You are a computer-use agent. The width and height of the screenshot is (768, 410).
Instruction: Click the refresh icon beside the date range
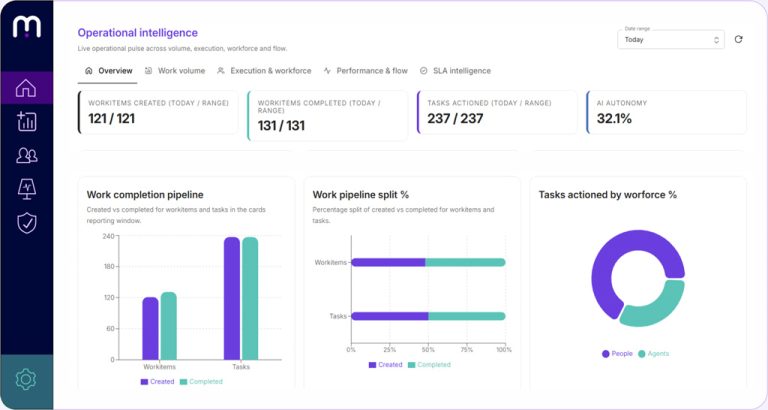coord(738,39)
